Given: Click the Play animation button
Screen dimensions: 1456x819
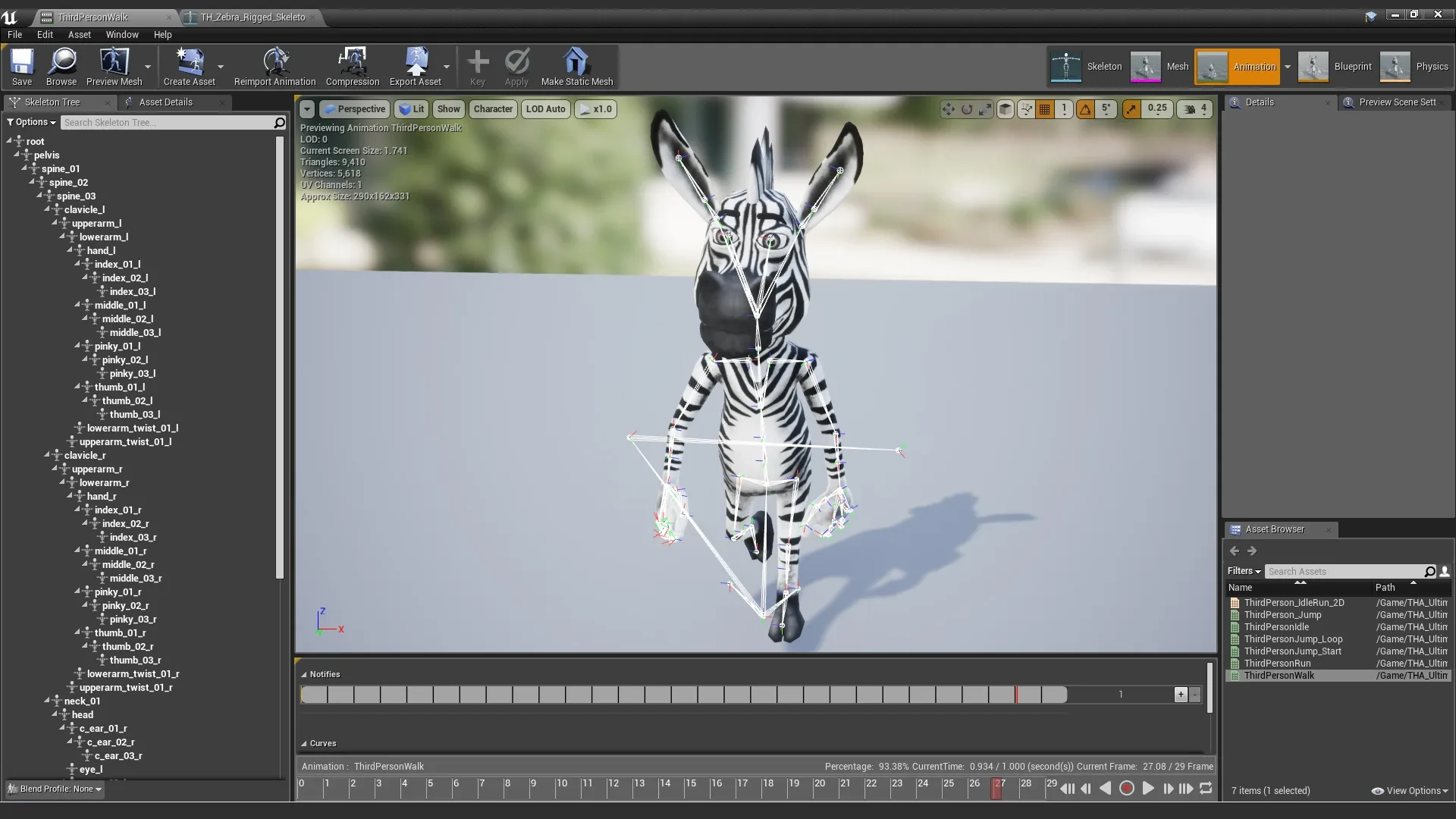Looking at the screenshot, I should click(x=1147, y=789).
